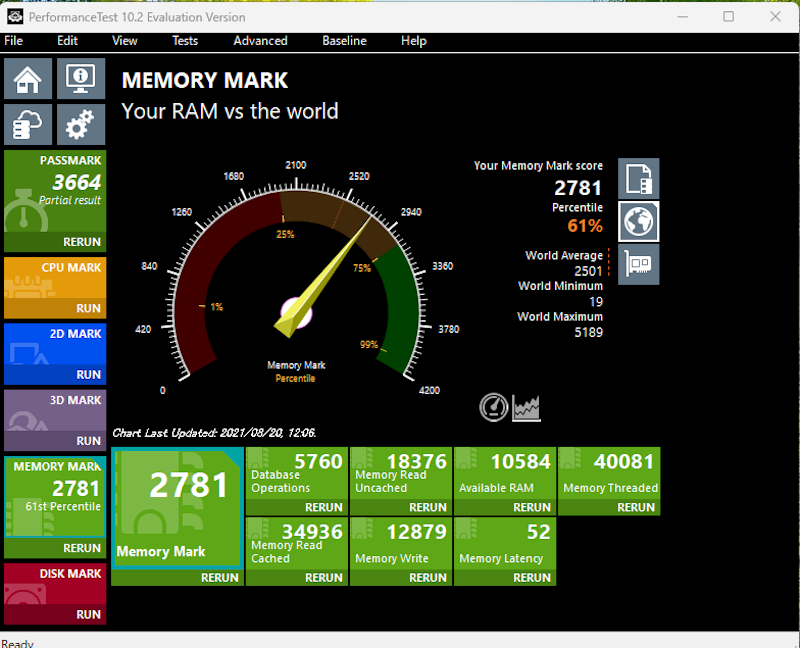Click the World Minimum 19 value

click(596, 302)
